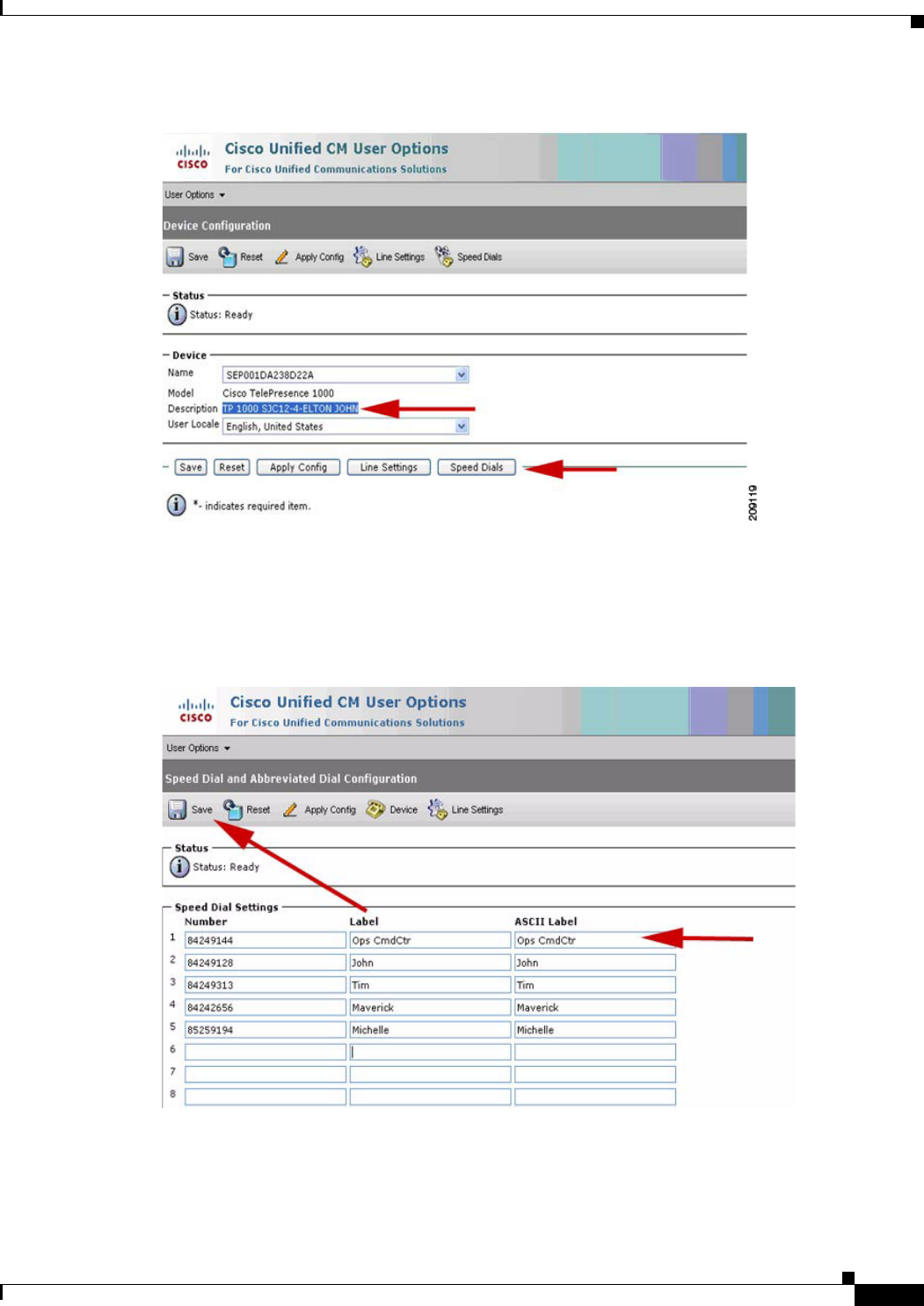Click the Label field for speed dial 6 with the cursor
Screen dimensions: 924x1306
click(x=430, y=1053)
